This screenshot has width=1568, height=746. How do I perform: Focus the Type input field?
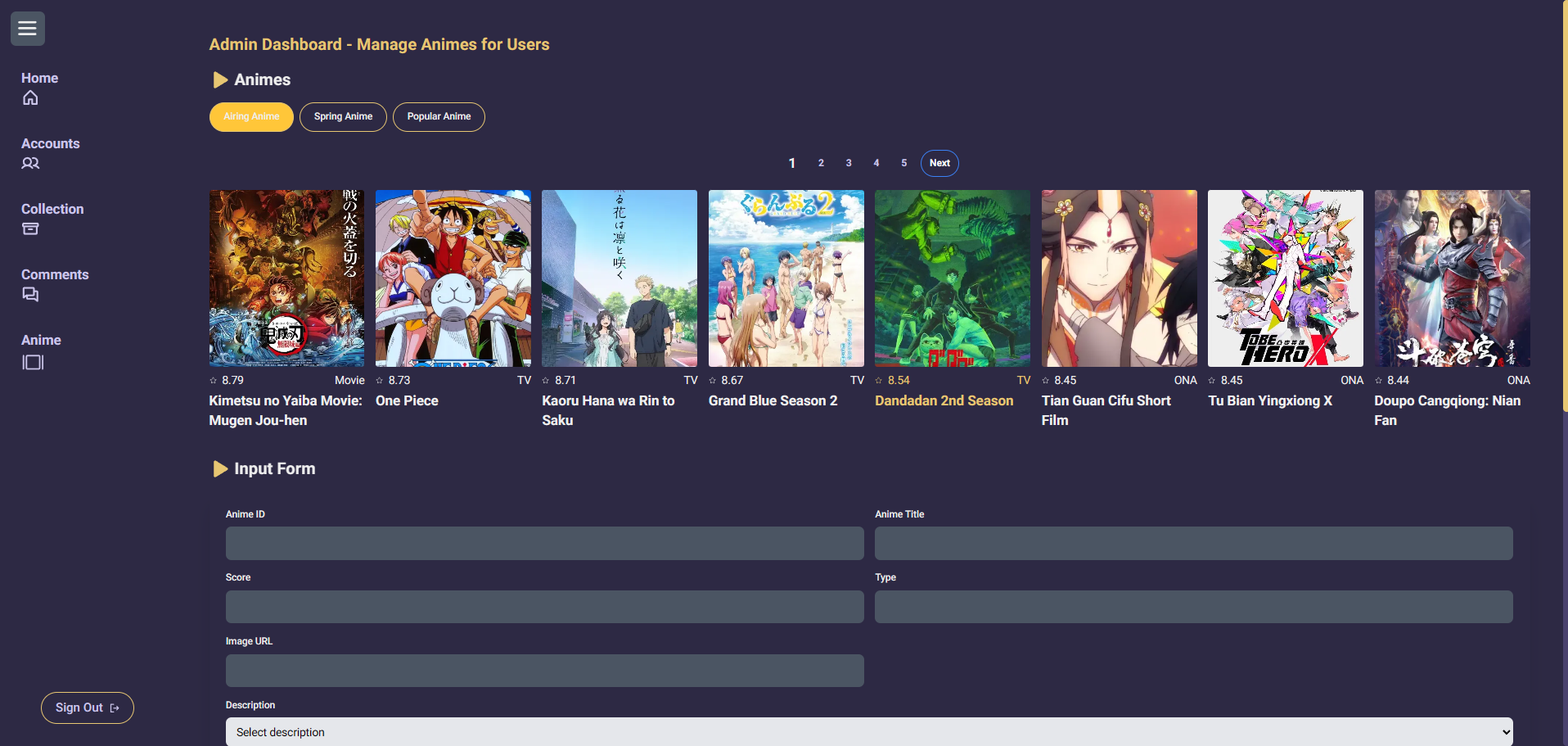pos(1194,607)
